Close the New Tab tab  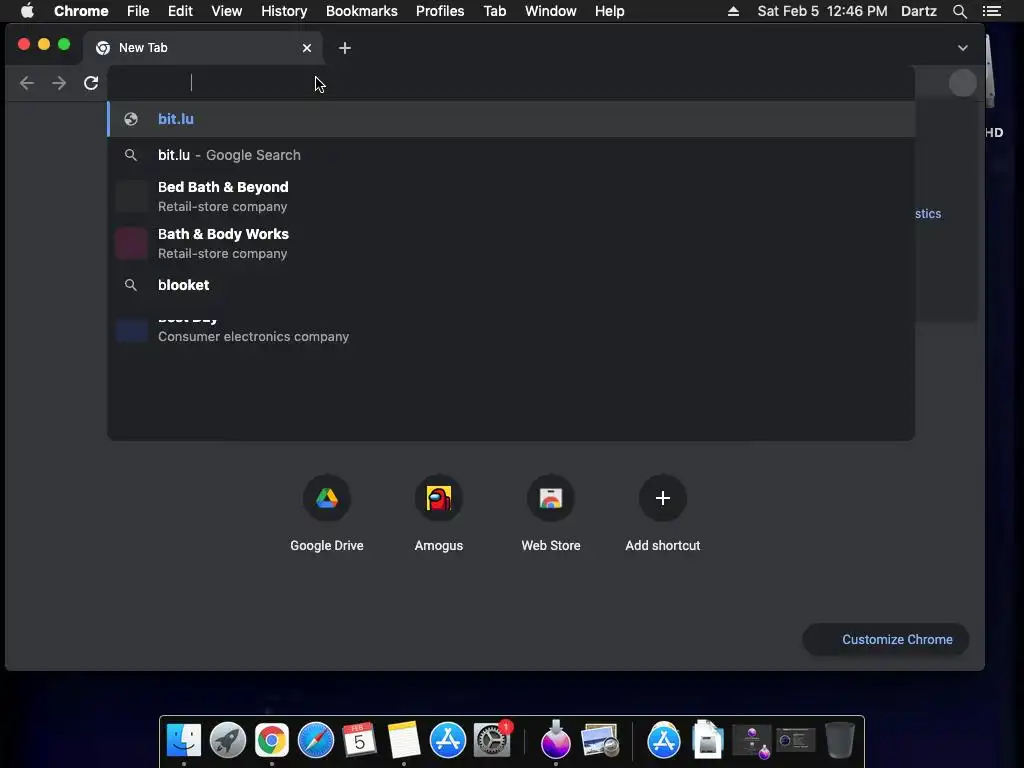[307, 48]
